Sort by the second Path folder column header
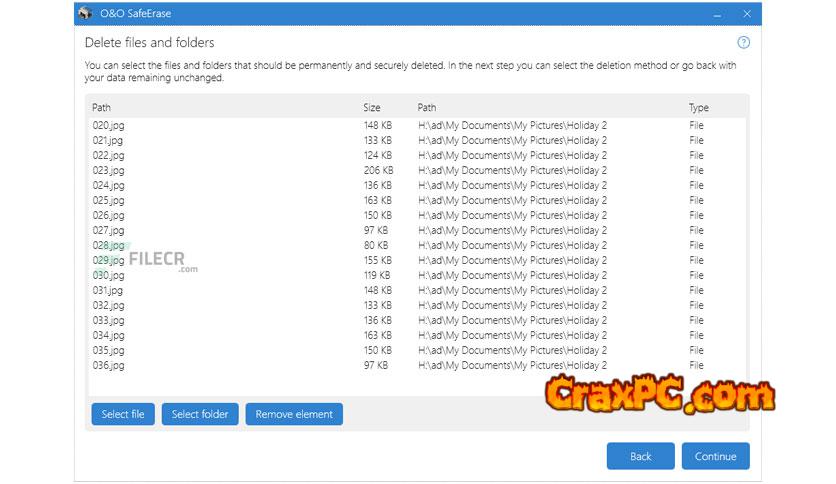The height and width of the screenshot is (484, 836). [427, 108]
